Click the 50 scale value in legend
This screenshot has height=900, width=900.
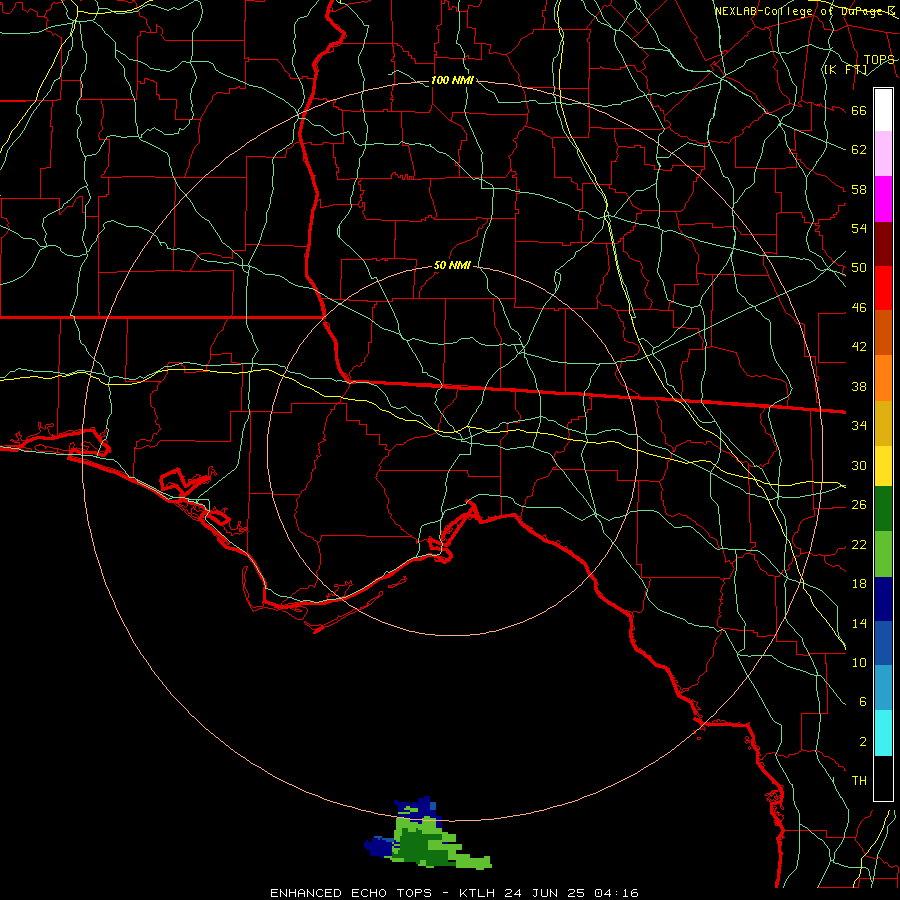pos(859,267)
